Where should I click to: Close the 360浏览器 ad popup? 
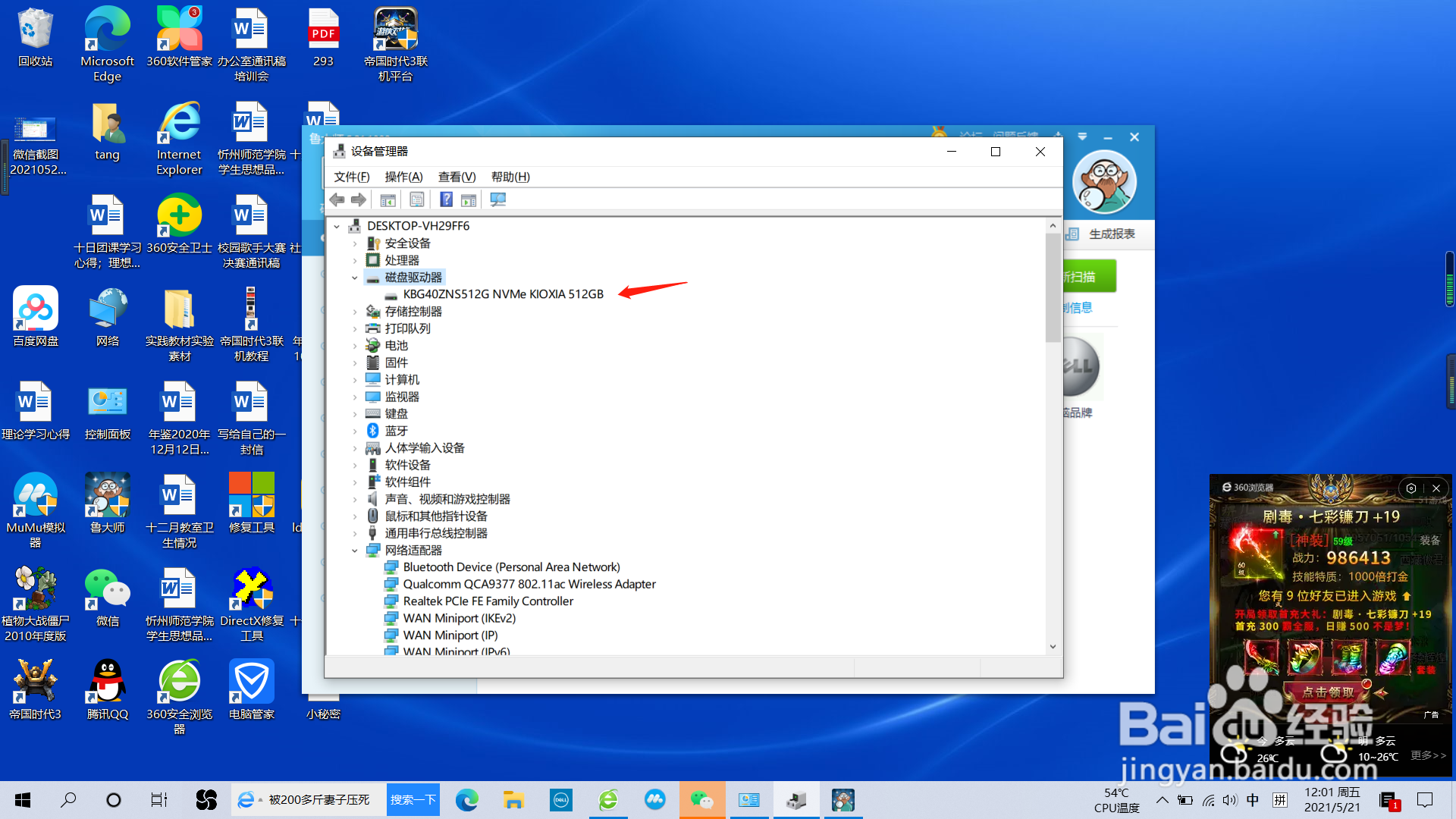click(1436, 488)
